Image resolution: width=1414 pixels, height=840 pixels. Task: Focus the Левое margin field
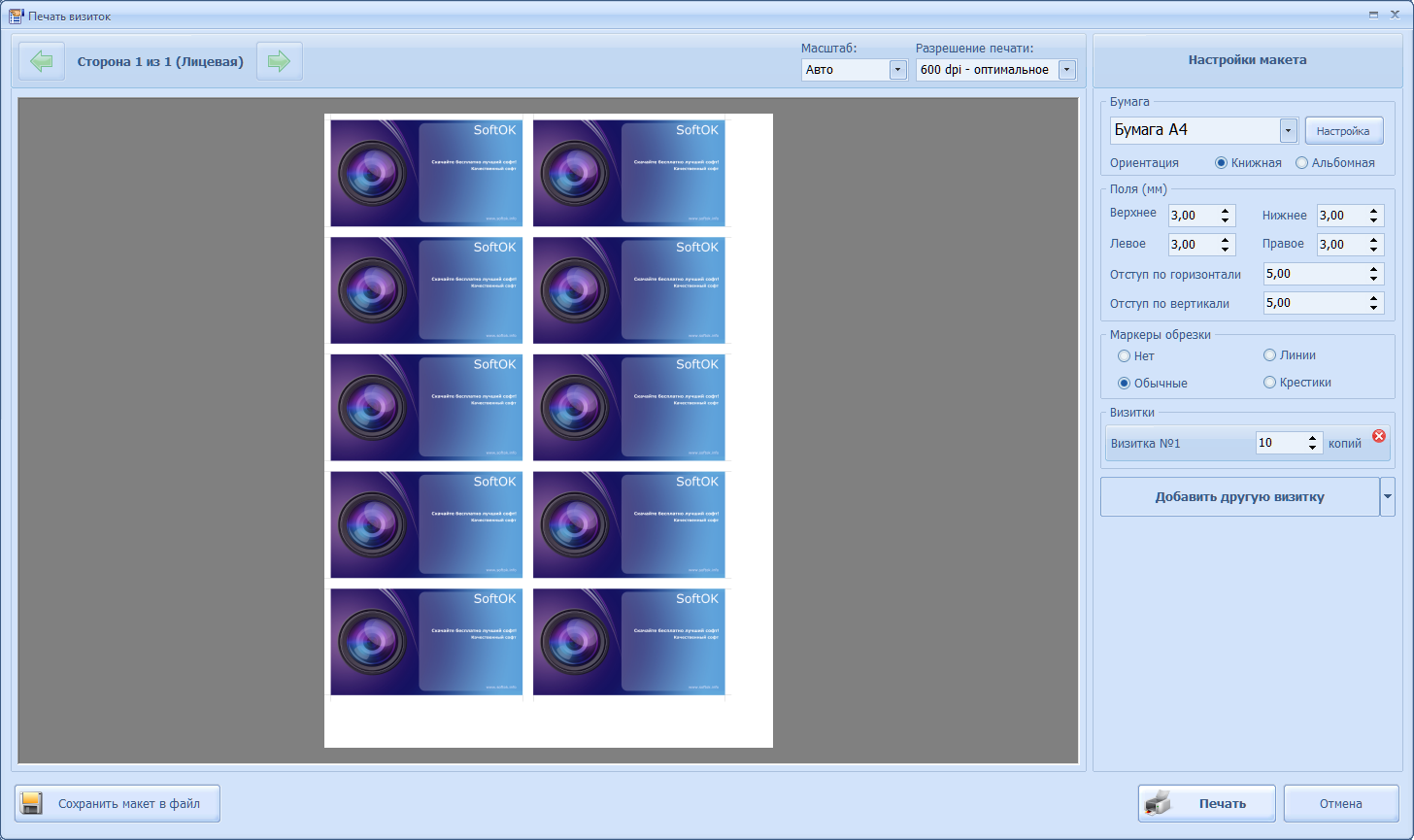1194,245
